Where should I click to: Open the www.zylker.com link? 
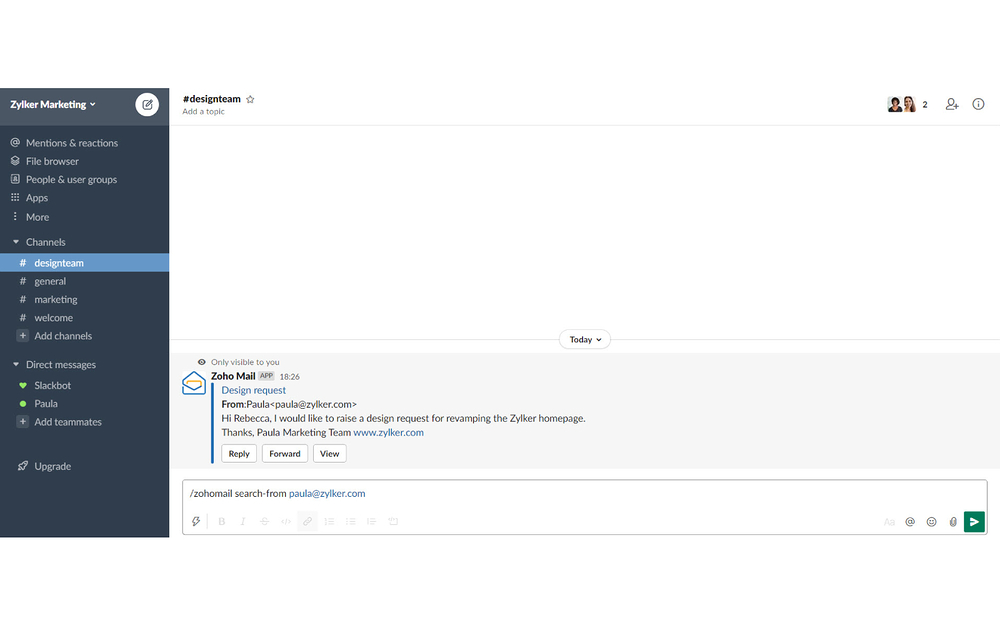pos(388,432)
